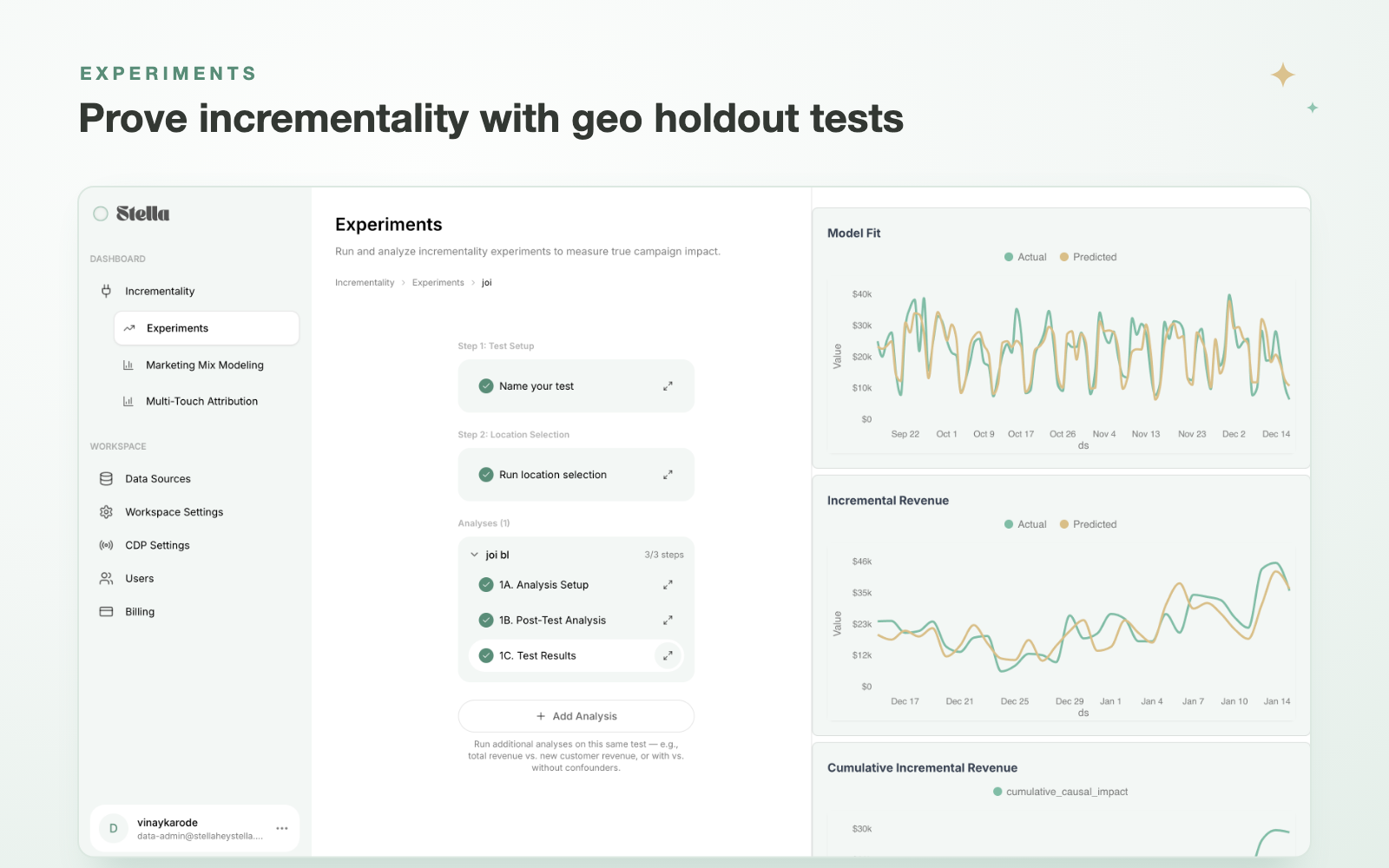Click the Marketing Mix Modeling chart icon

pyautogui.click(x=128, y=365)
